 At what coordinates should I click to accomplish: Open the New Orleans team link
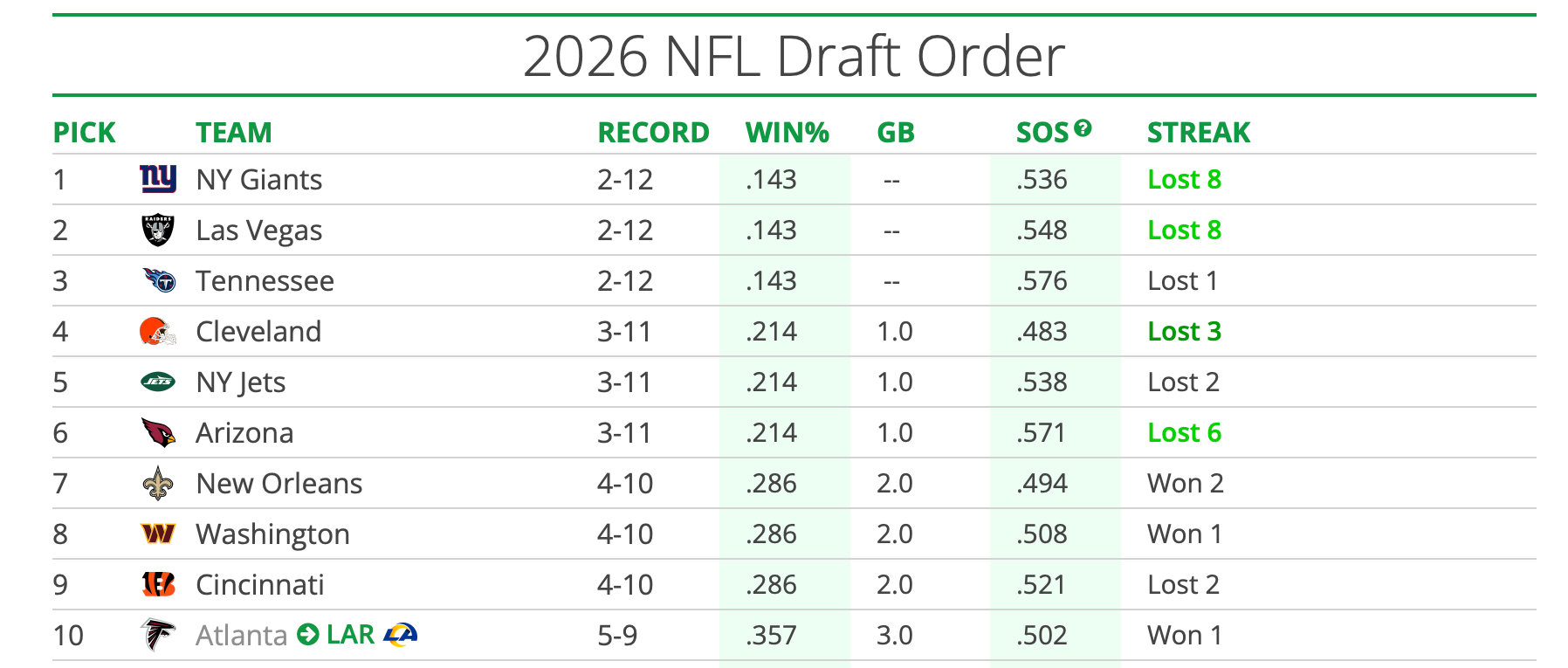pos(279,484)
